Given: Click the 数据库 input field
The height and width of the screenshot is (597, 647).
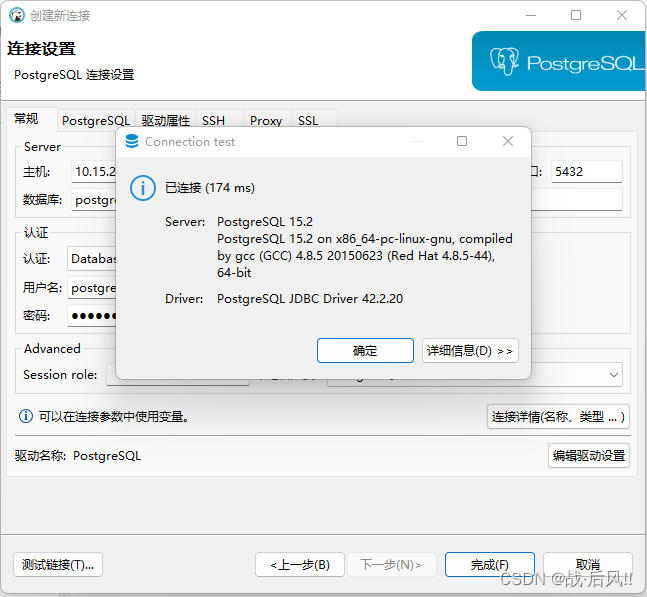Looking at the screenshot, I should click(94, 200).
